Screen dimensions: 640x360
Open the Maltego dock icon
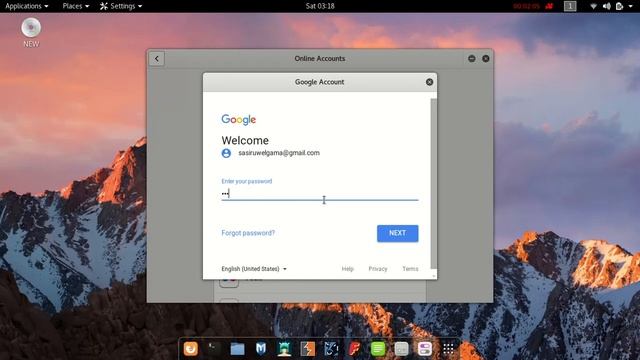click(331, 349)
